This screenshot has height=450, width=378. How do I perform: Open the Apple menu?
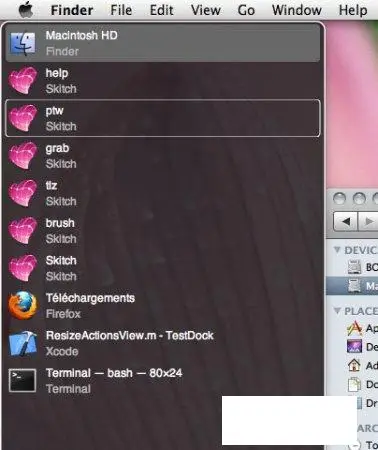[x=26, y=10]
